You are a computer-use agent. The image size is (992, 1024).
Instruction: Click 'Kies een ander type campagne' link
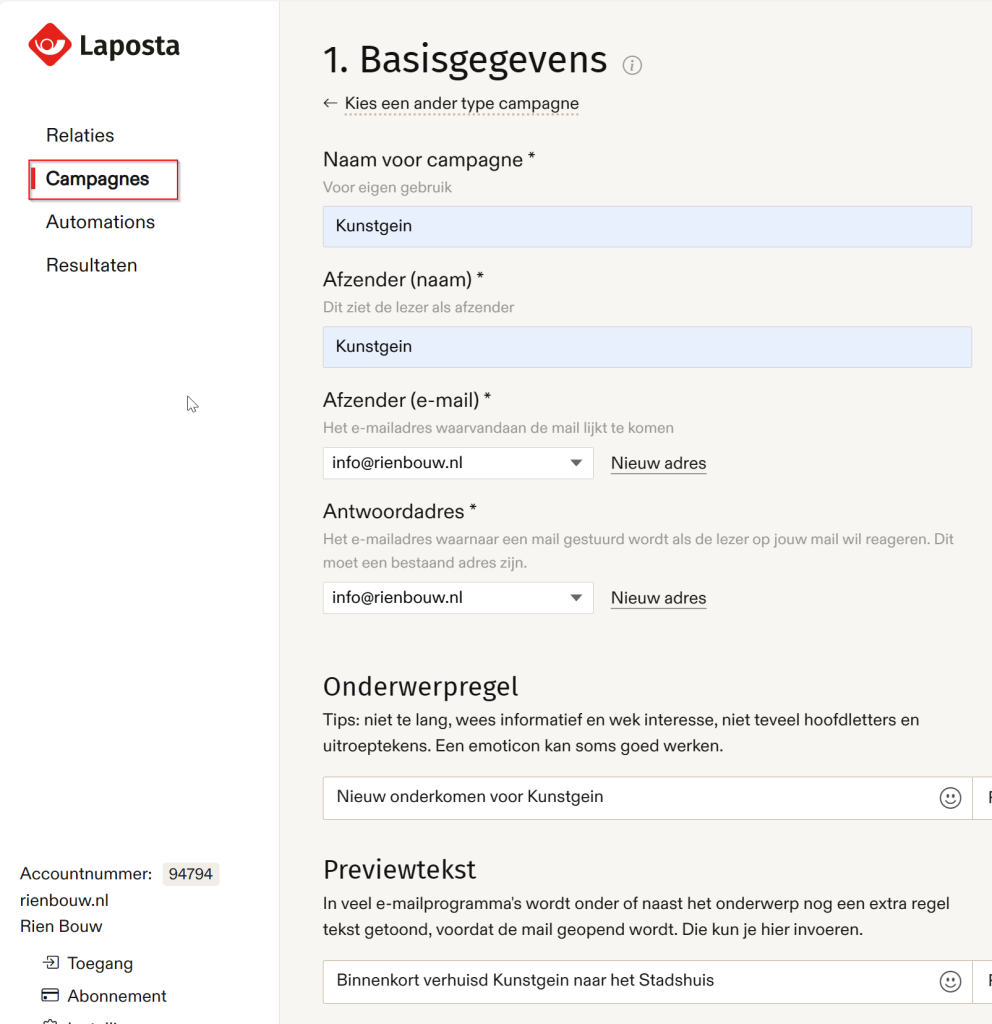click(x=461, y=104)
